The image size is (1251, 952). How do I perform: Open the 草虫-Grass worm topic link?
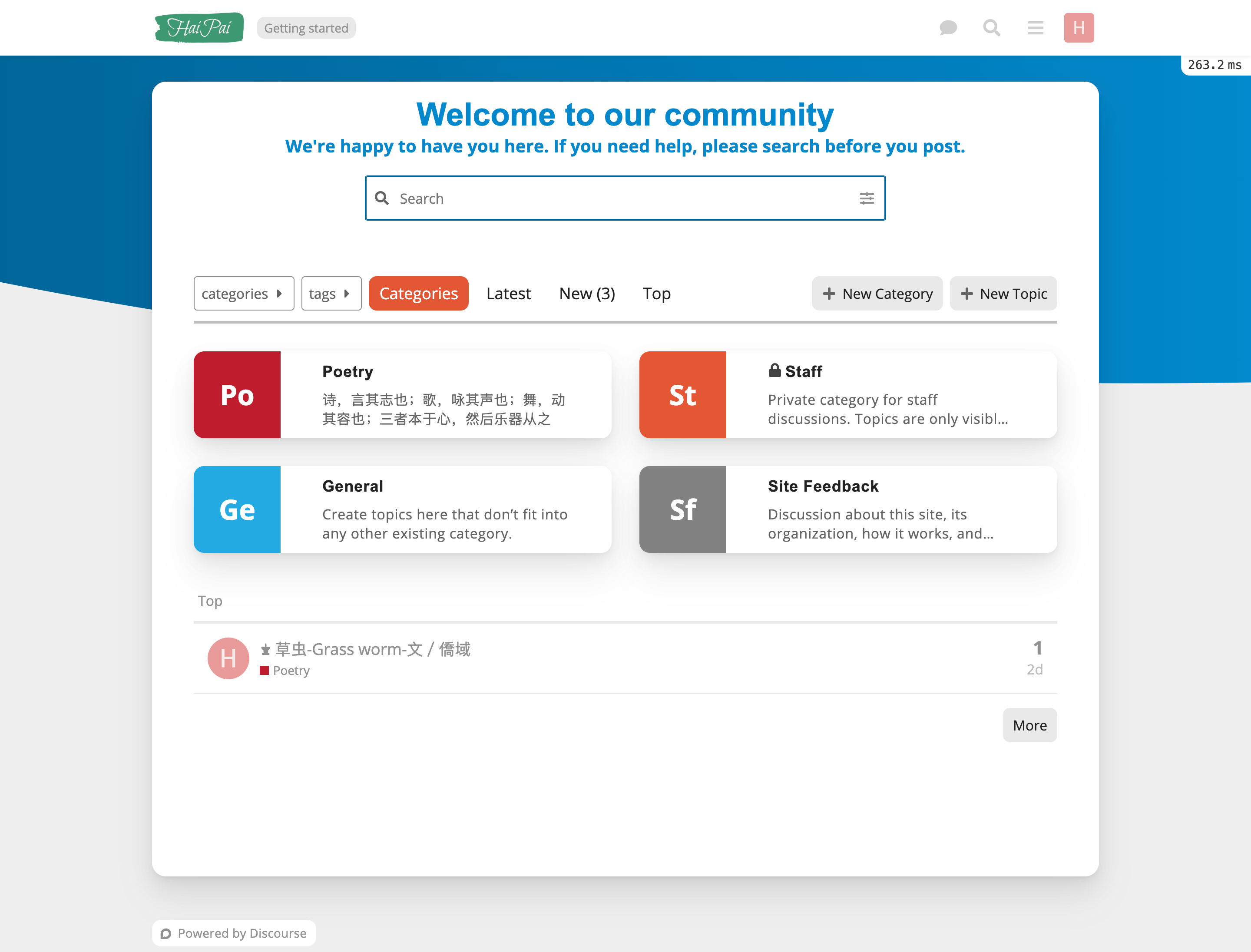tap(372, 649)
